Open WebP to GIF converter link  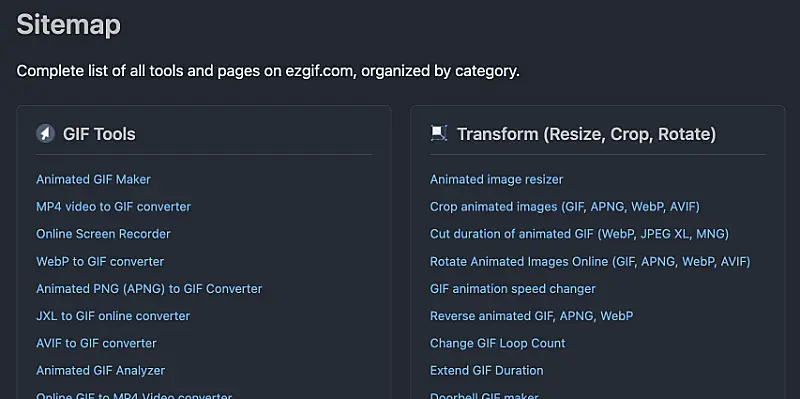(100, 262)
